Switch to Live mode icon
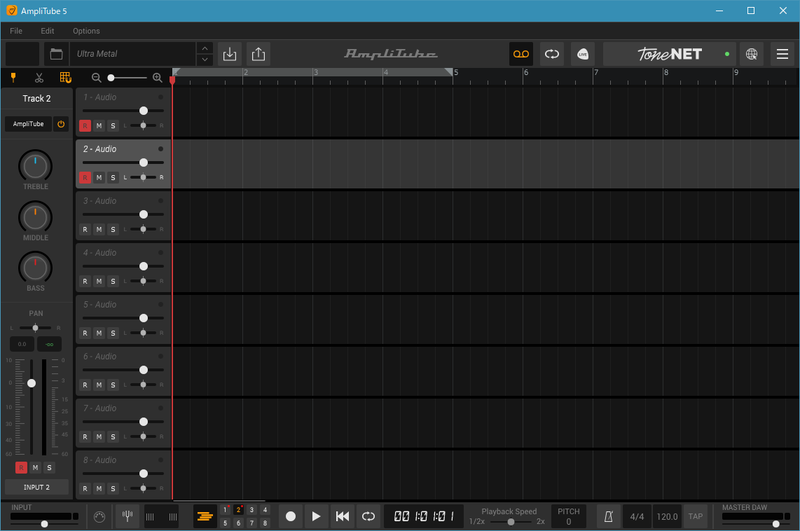This screenshot has width=800, height=531. (583, 54)
